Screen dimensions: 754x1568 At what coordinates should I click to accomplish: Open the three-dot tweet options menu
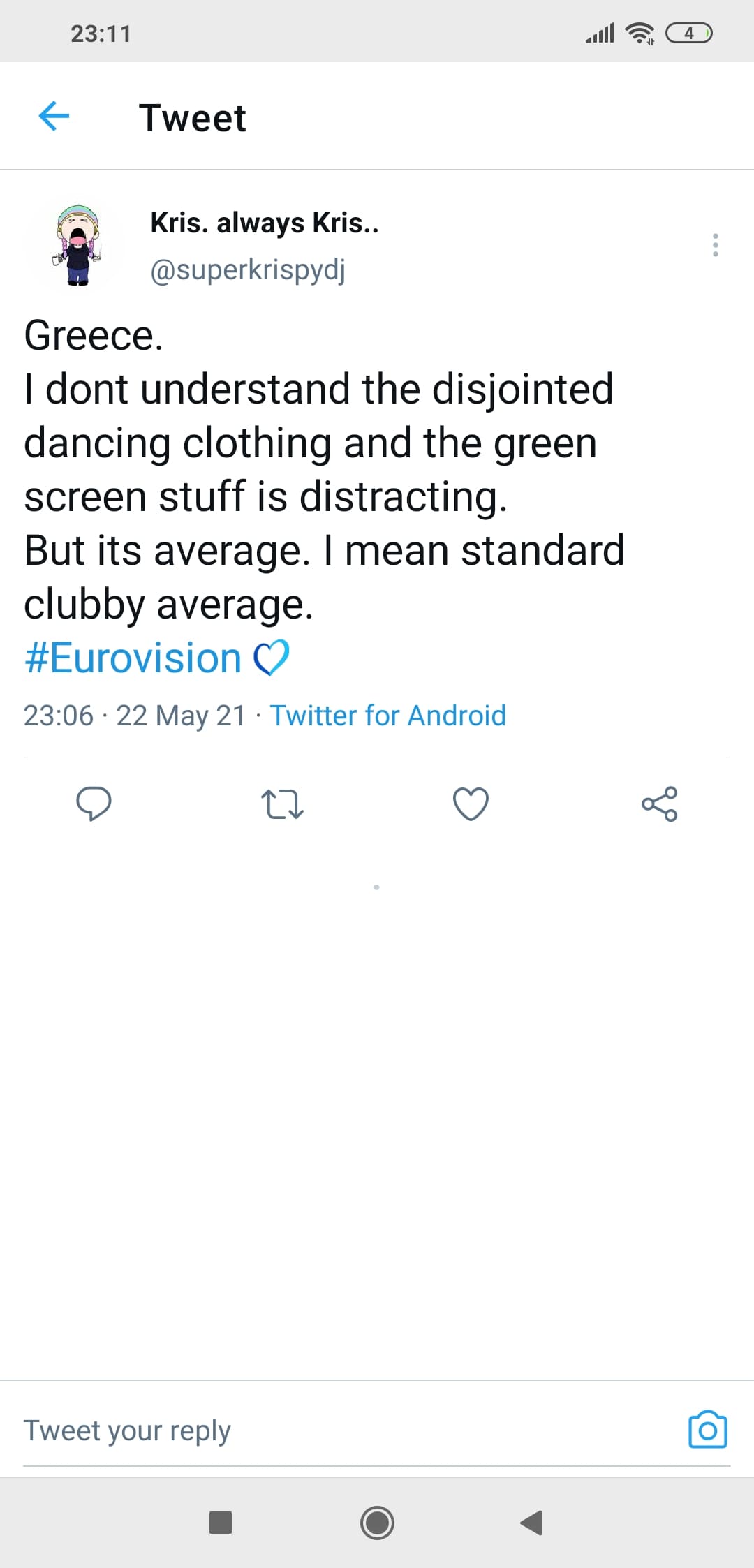[715, 245]
